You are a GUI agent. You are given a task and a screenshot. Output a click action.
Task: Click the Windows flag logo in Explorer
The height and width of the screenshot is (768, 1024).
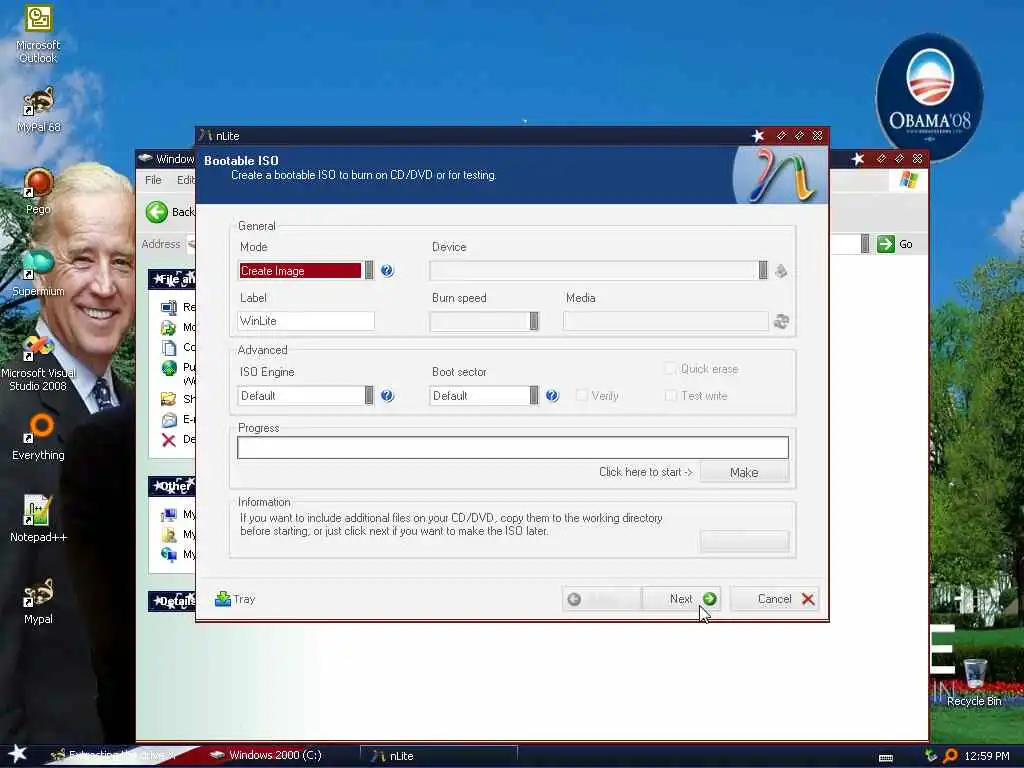tap(908, 180)
